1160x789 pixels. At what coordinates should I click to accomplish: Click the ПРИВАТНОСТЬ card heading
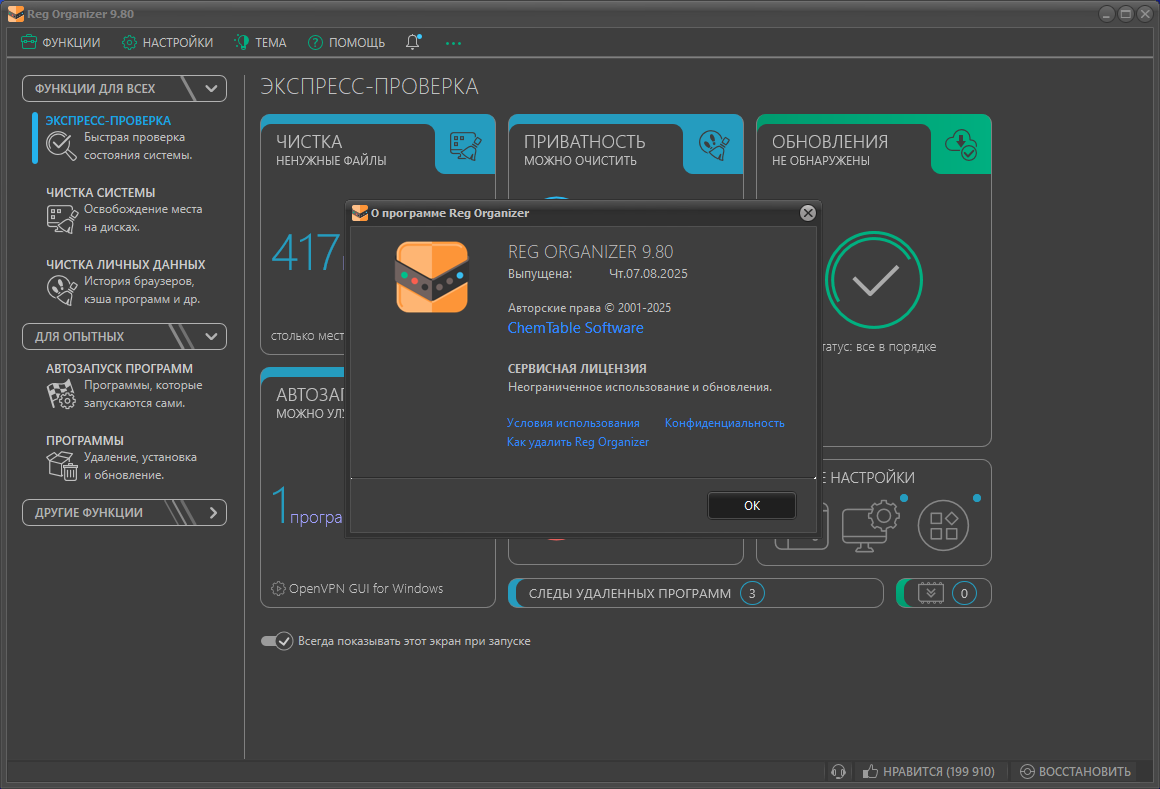click(584, 141)
